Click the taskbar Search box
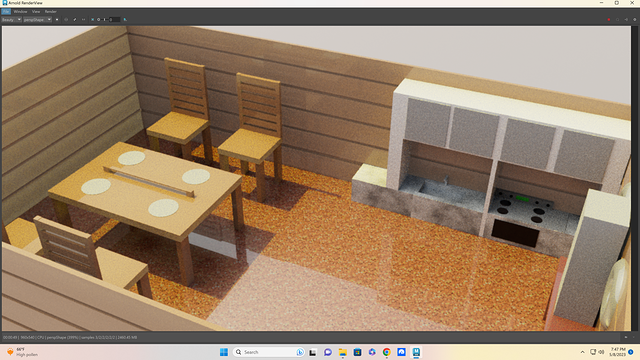The image size is (640, 360). (269, 352)
